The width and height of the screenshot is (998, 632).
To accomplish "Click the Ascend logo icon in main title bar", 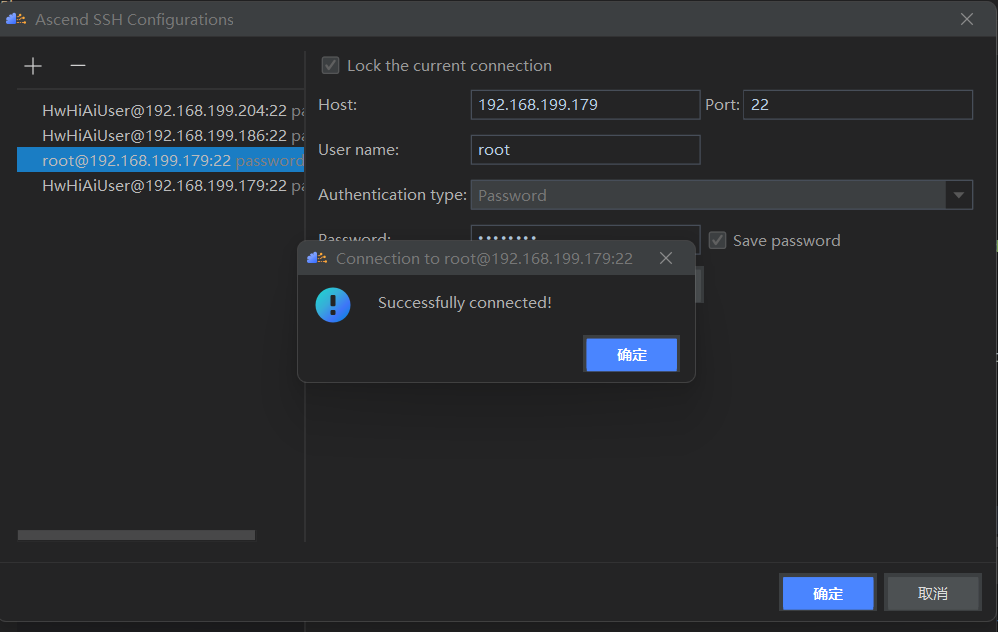I will pos(16,19).
